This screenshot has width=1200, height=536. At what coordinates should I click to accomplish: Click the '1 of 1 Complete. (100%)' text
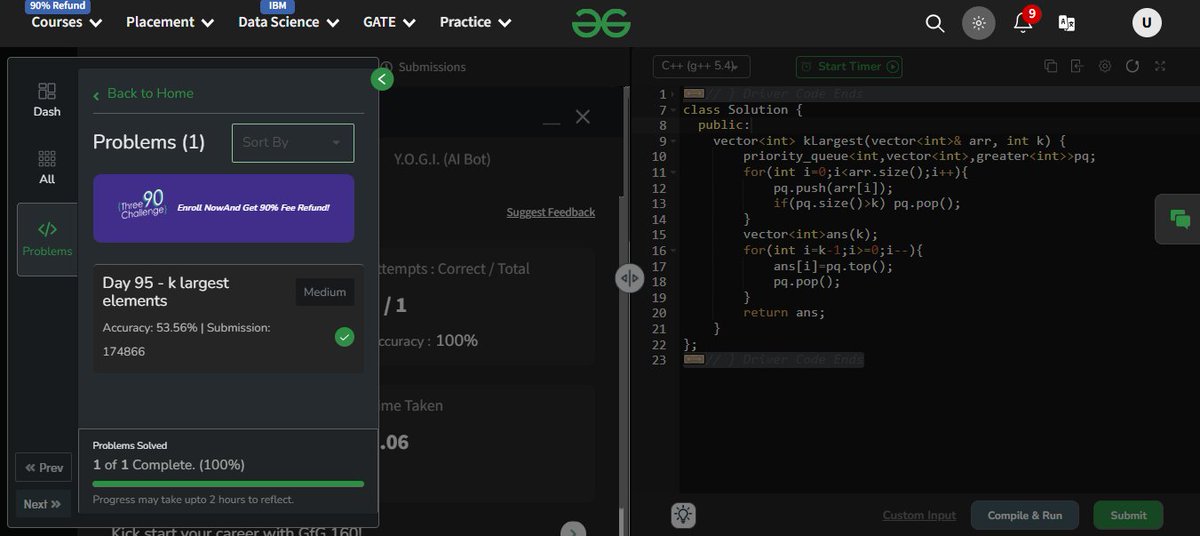(169, 465)
